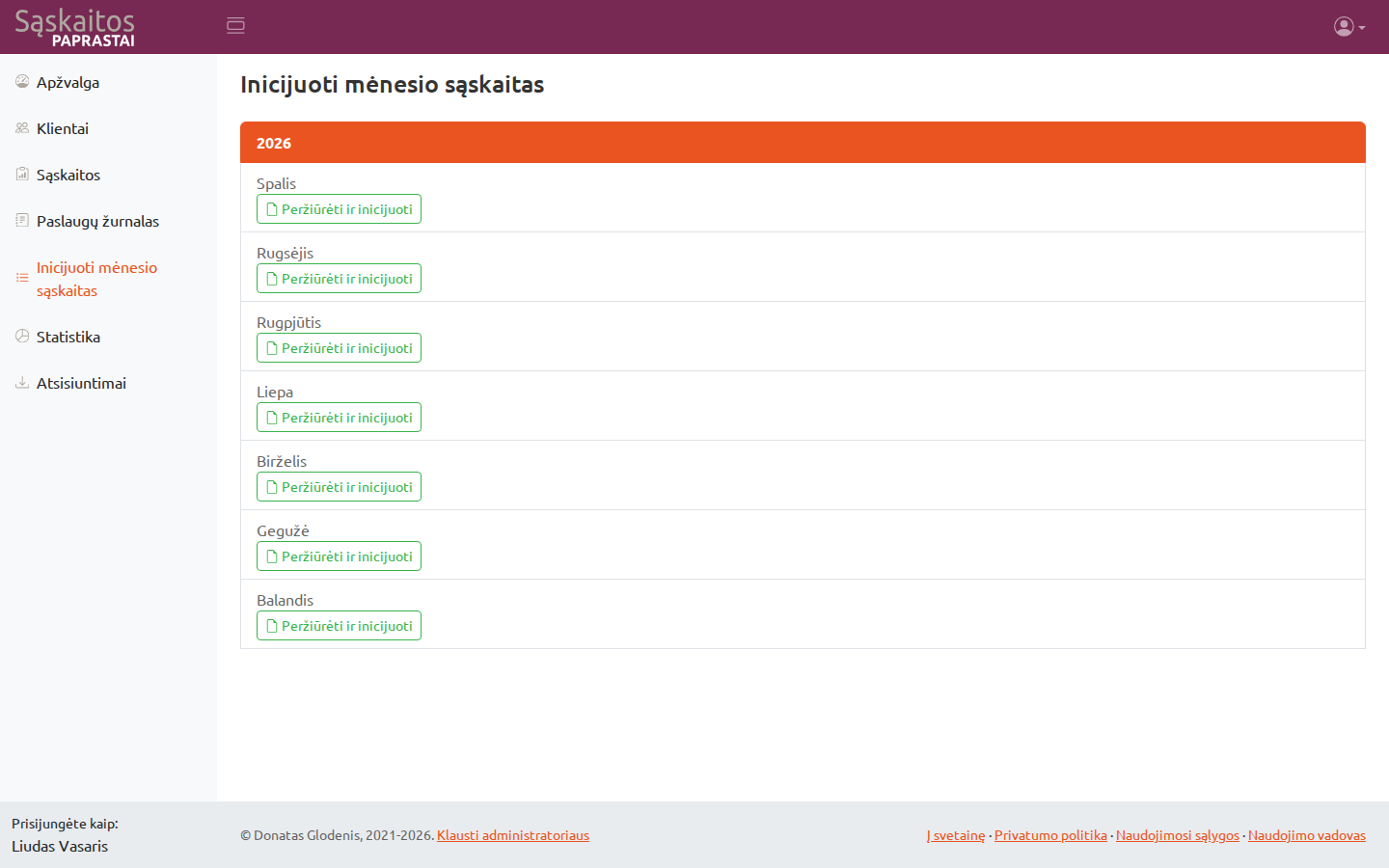Click the Klientai people icon

pyautogui.click(x=22, y=128)
